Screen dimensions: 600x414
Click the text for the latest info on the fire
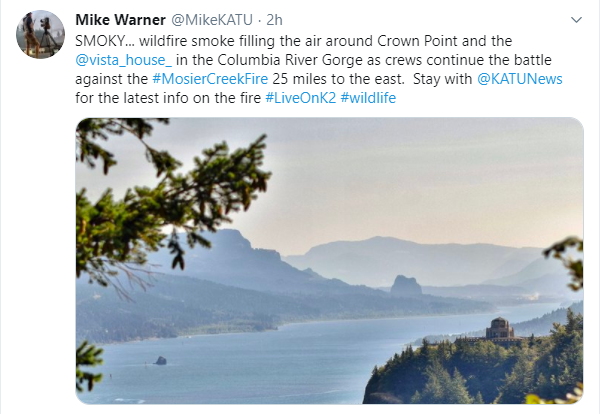168,98
